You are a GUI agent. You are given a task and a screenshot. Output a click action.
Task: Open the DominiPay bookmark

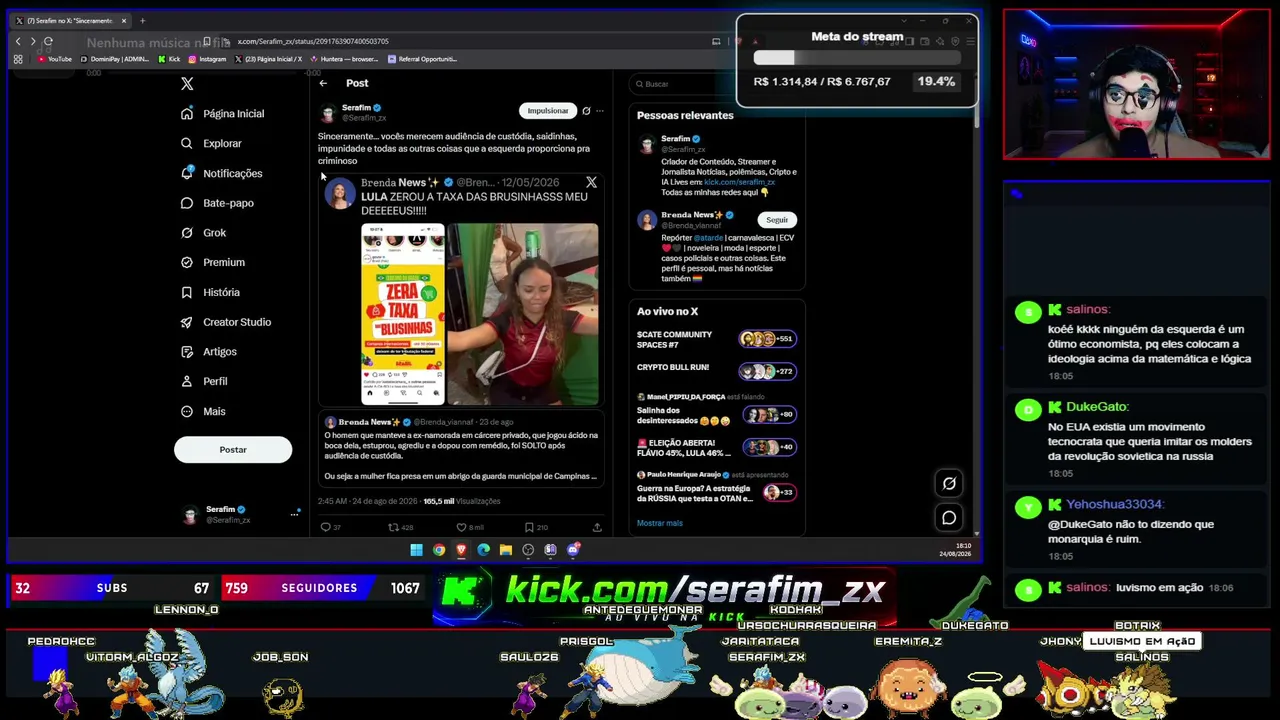click(114, 59)
